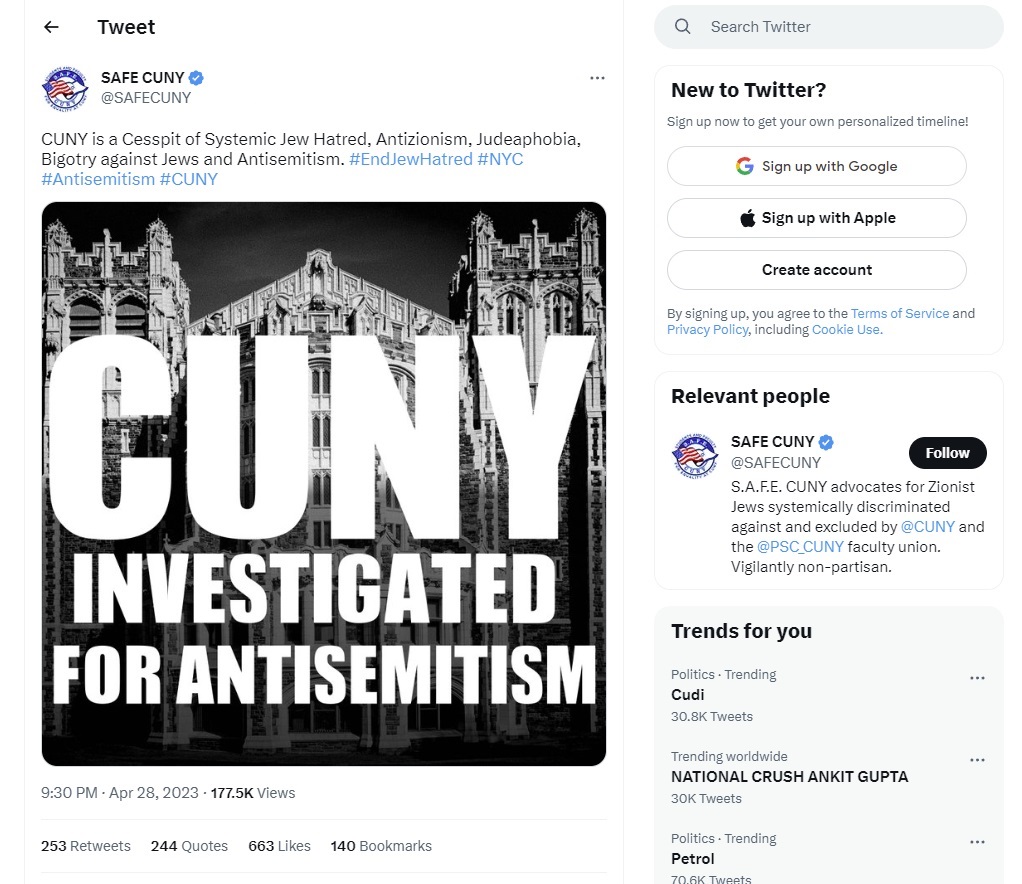This screenshot has width=1022, height=884.
Task: Sign up with Google
Action: [x=816, y=166]
